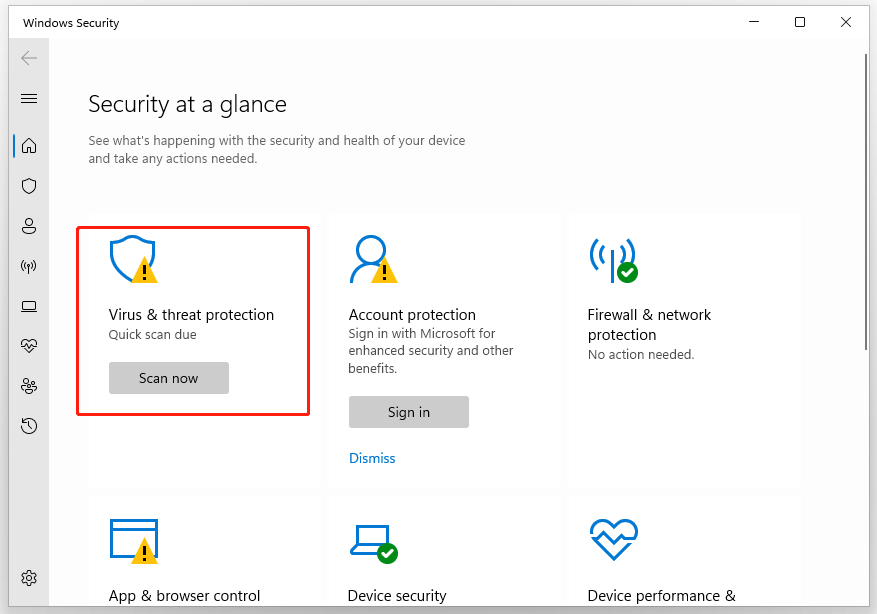Screen dimensions: 877x614
Task: Open Firewall & network antenna icon in sidebar
Action: [x=29, y=266]
